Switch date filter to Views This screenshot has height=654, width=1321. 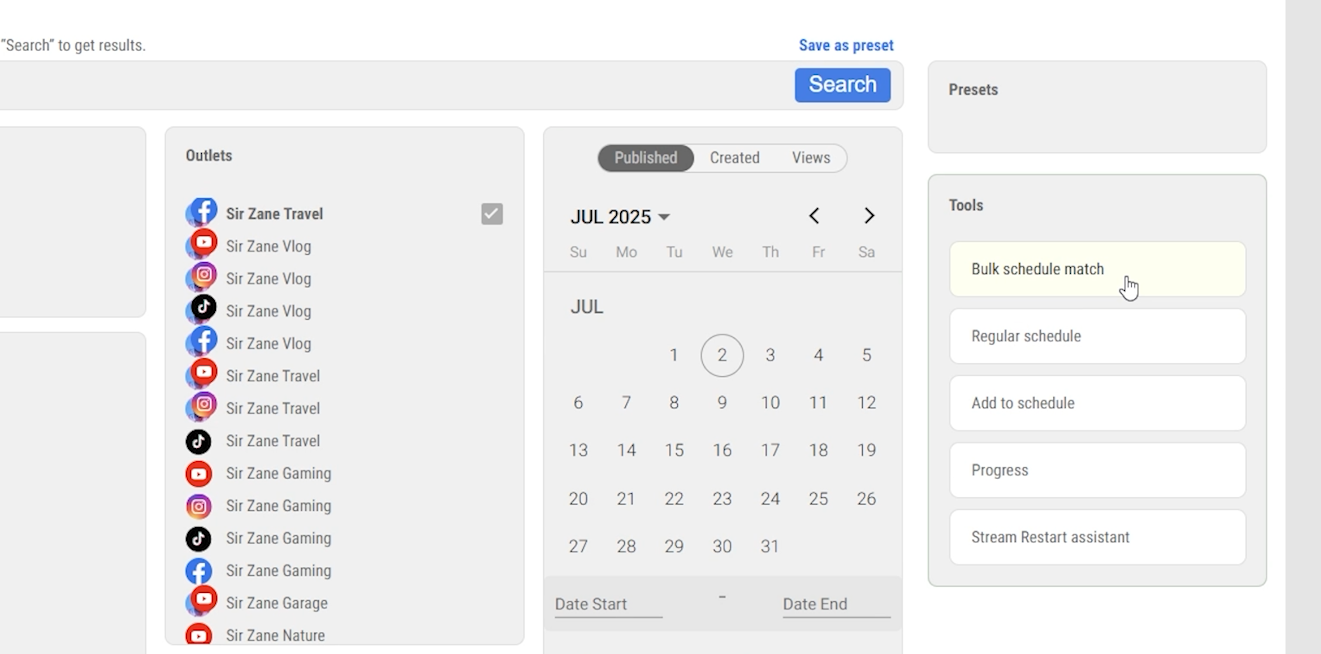(x=811, y=158)
